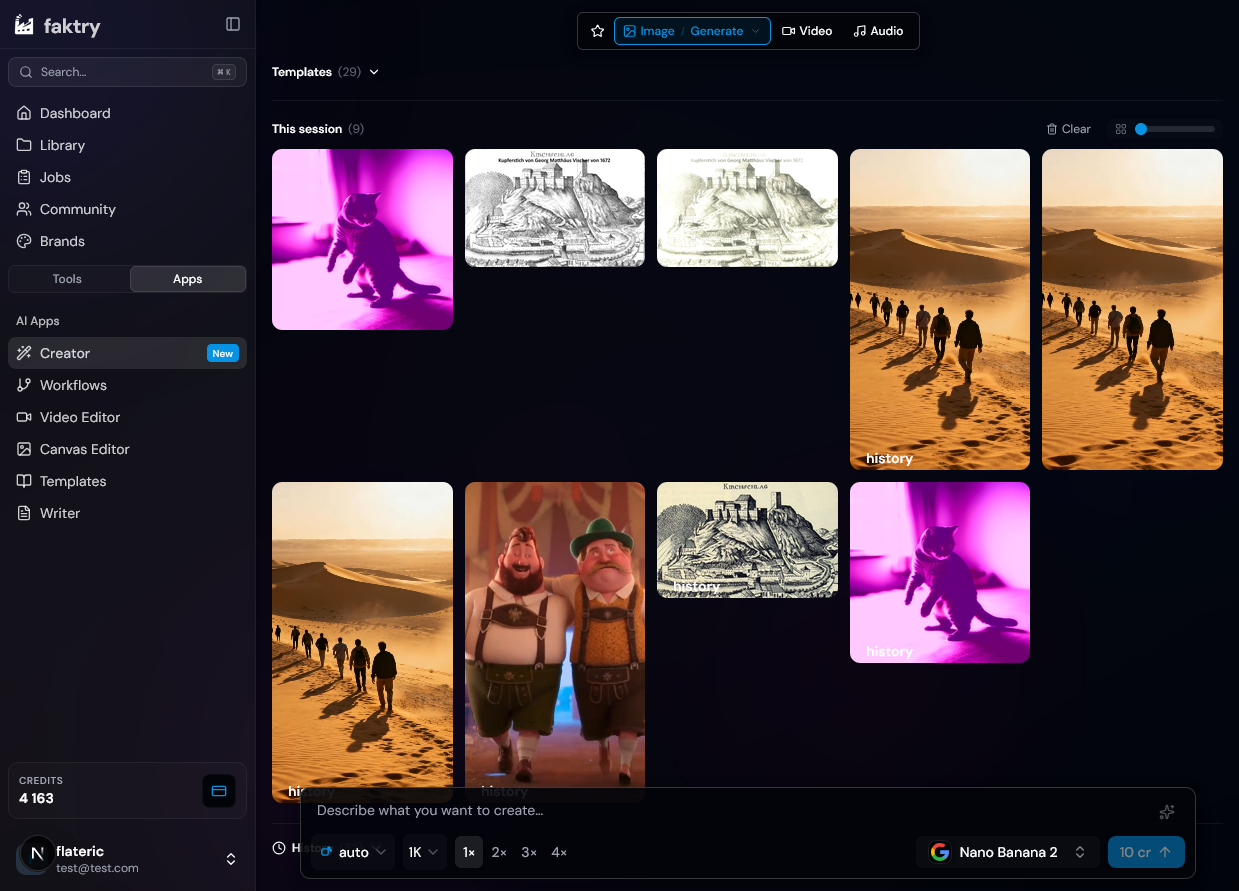Switch to the Tools tab

click(68, 279)
